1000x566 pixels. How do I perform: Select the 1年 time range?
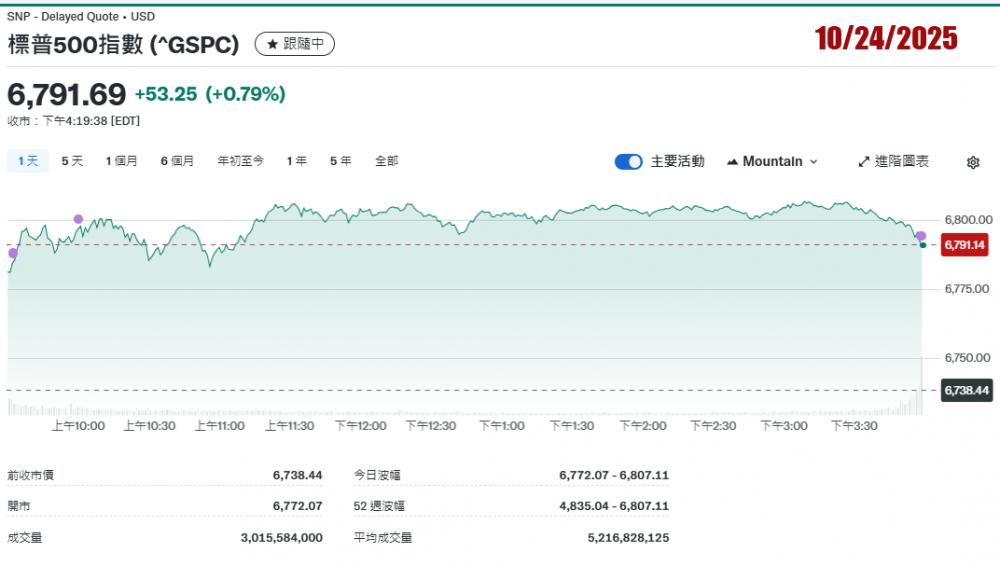tap(296, 161)
